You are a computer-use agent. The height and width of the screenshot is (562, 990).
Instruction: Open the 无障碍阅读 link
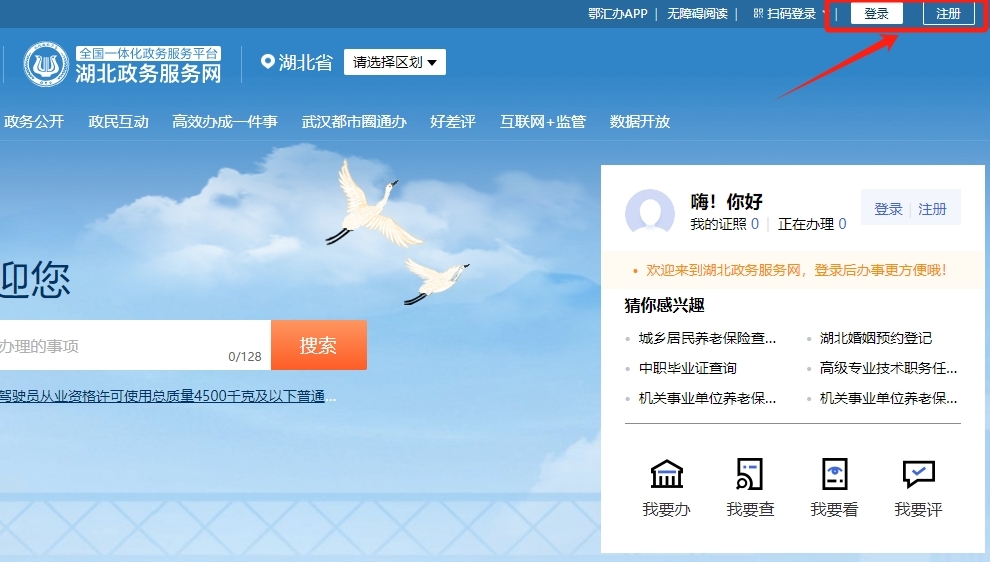[697, 13]
